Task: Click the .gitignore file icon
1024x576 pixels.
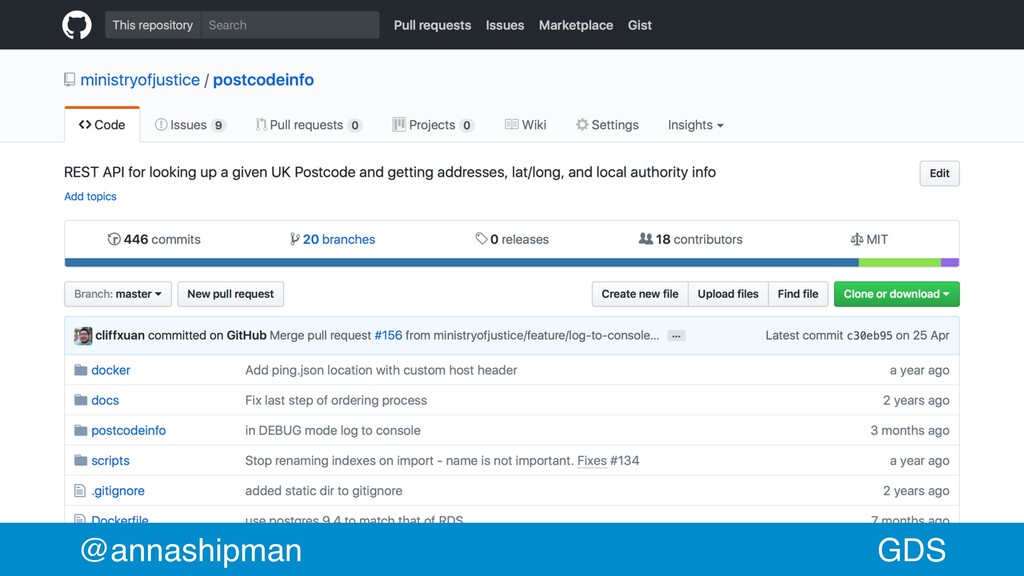Action: click(x=80, y=490)
